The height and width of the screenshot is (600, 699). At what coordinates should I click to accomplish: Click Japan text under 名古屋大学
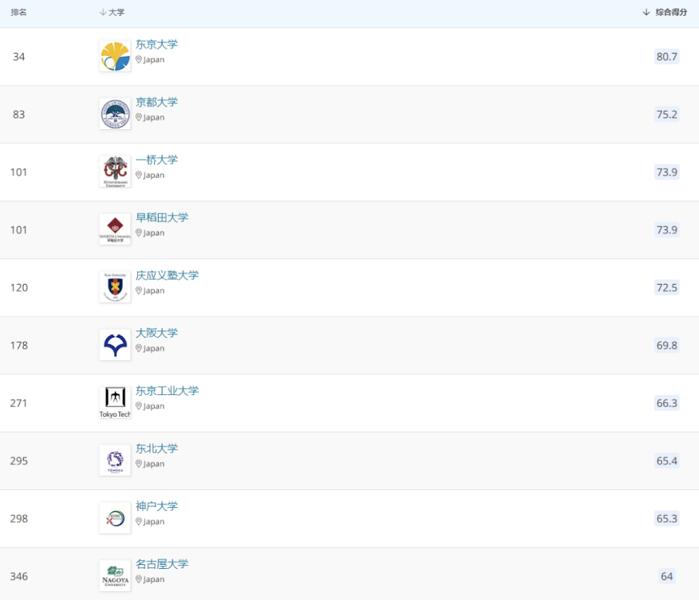(x=154, y=579)
